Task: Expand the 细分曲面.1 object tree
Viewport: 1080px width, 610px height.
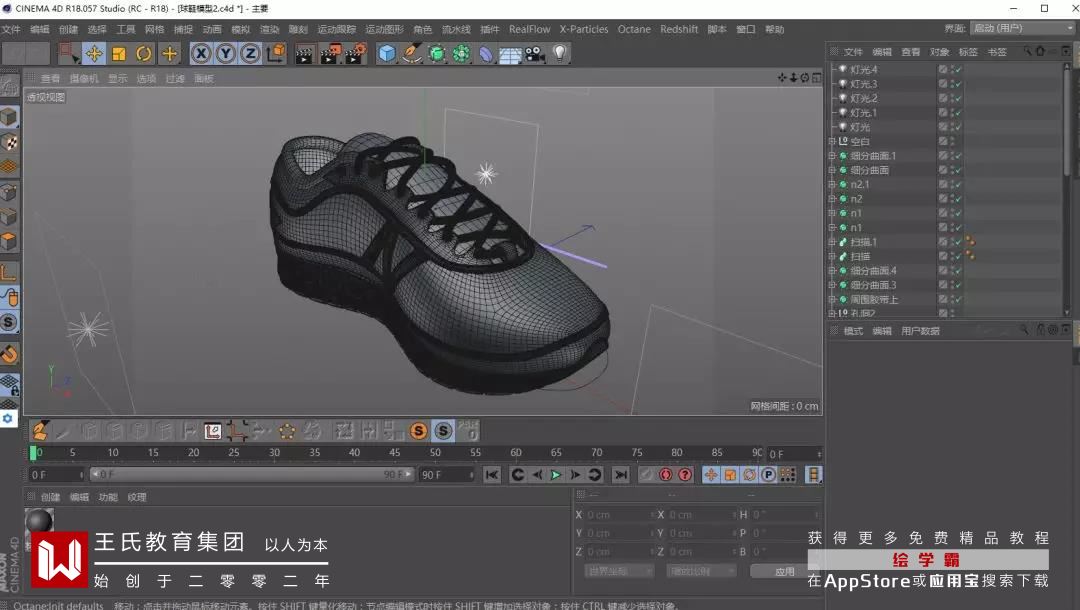Action: pyautogui.click(x=831, y=156)
